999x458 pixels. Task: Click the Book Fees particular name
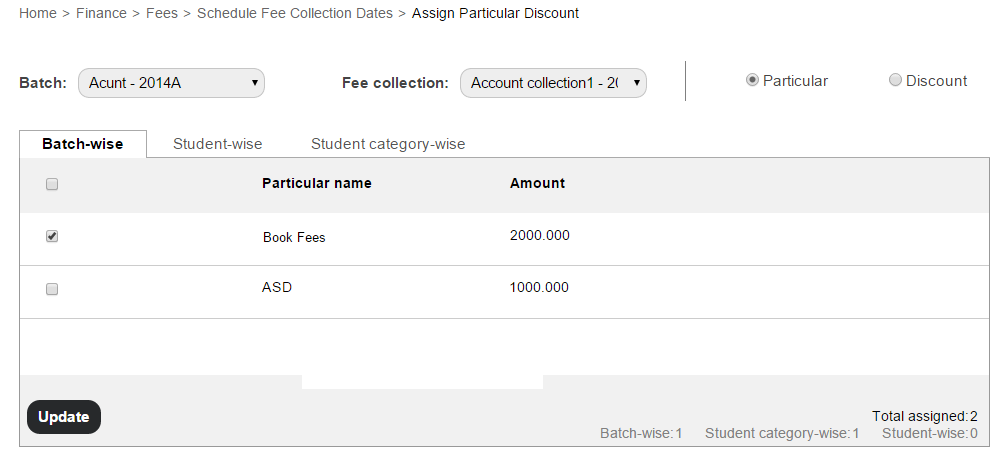click(294, 238)
